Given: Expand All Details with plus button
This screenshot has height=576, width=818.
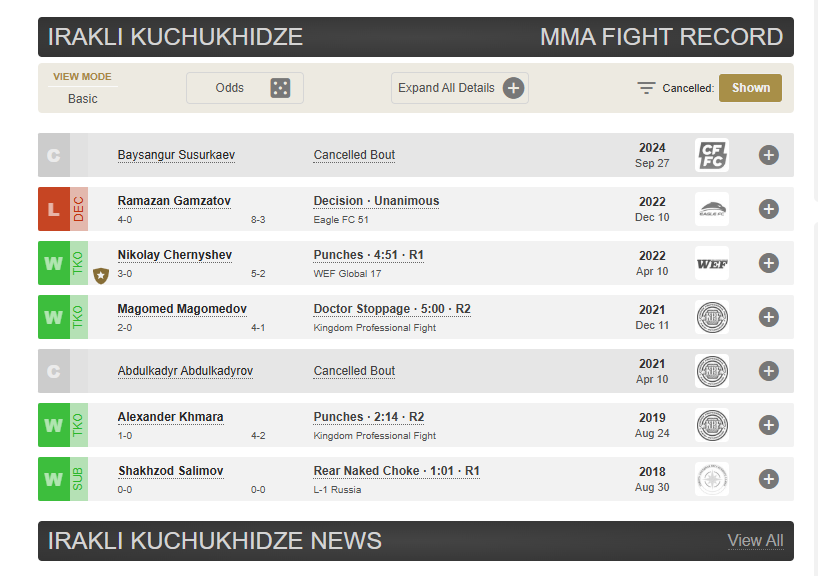Looking at the screenshot, I should pyautogui.click(x=513, y=88).
